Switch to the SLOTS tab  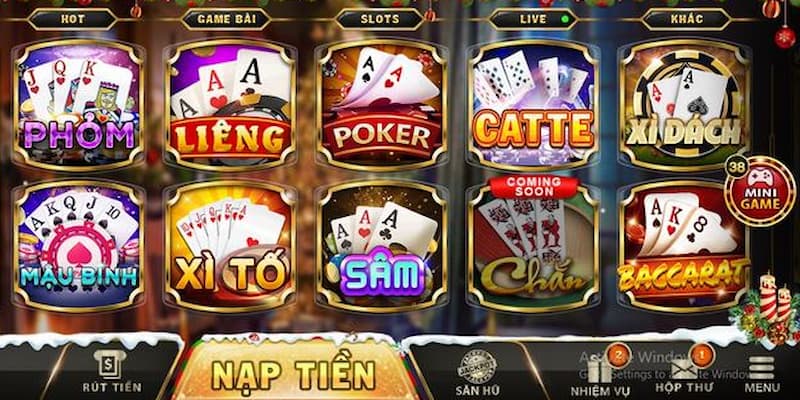click(x=380, y=19)
